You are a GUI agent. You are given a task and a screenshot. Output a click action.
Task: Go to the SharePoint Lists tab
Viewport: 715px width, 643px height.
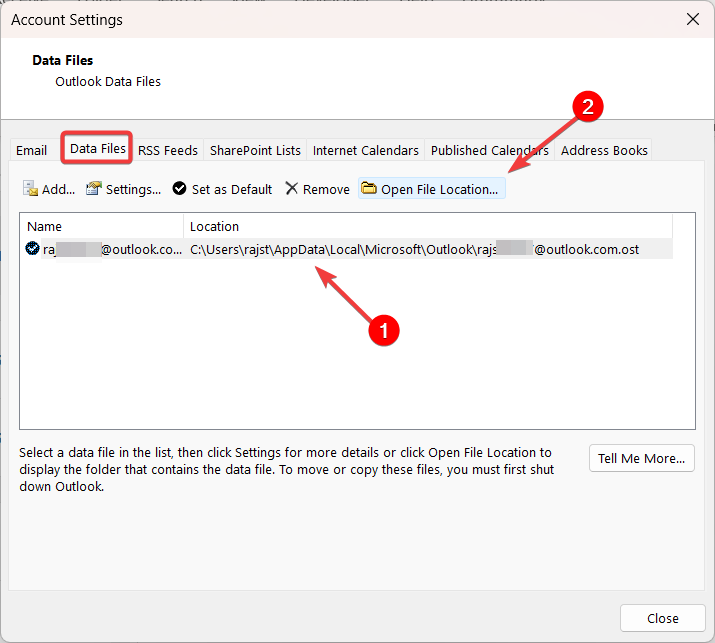coord(255,150)
